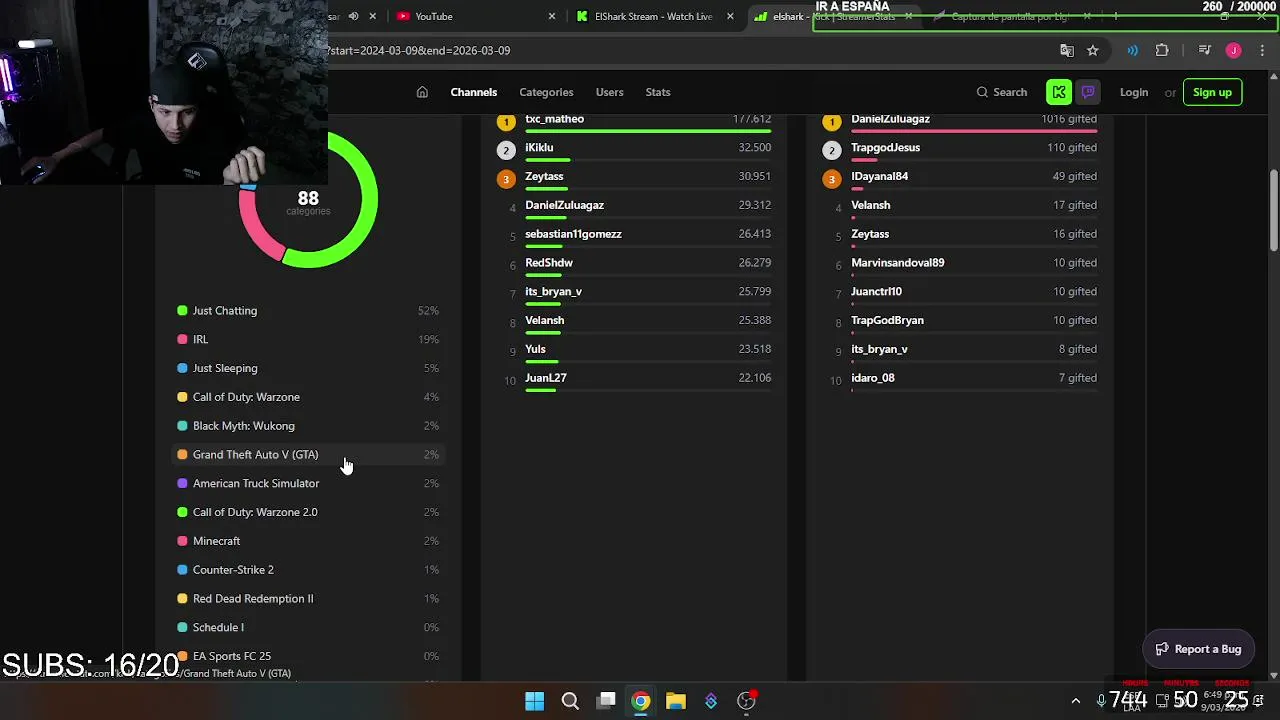Close the YouTube tab
The height and width of the screenshot is (720, 1280).
(x=551, y=16)
